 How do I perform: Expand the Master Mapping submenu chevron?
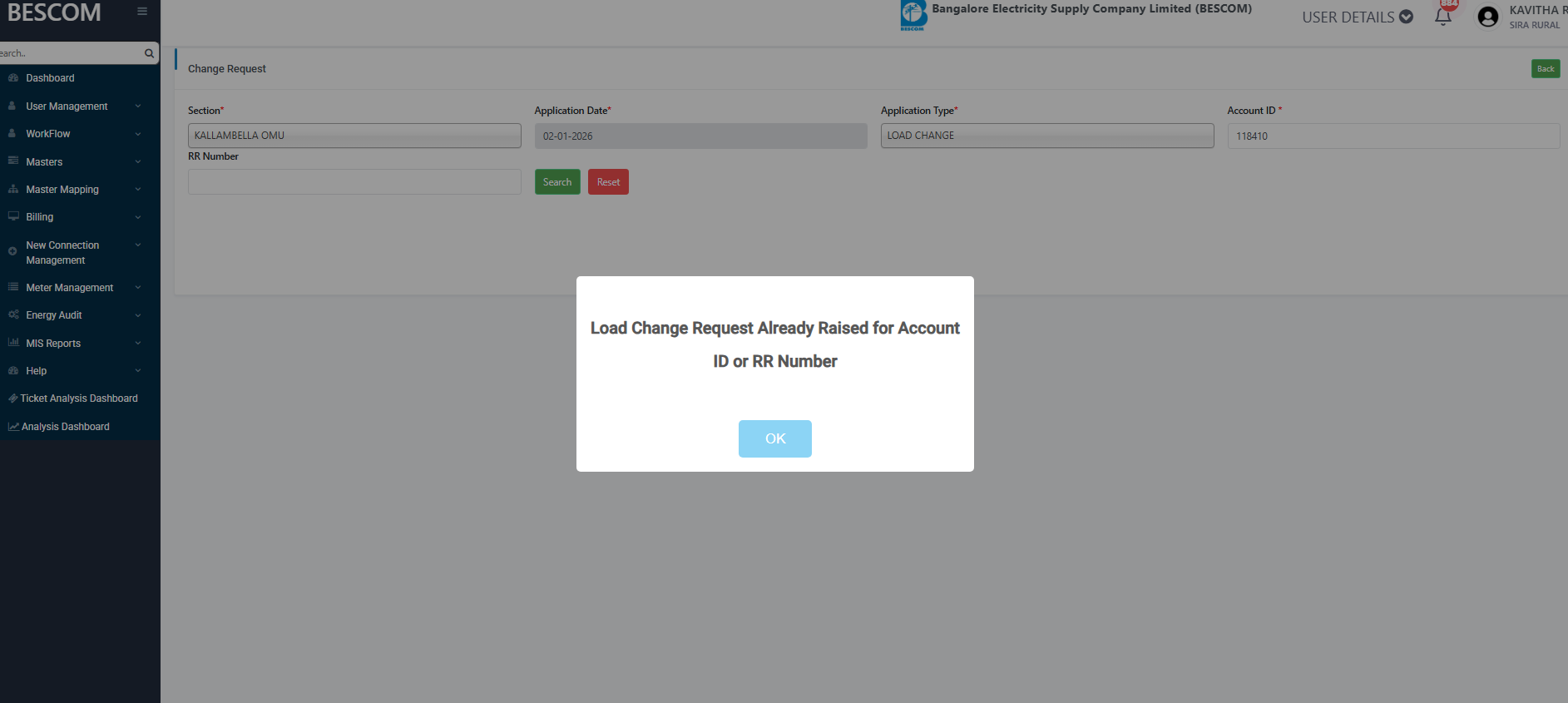138,189
